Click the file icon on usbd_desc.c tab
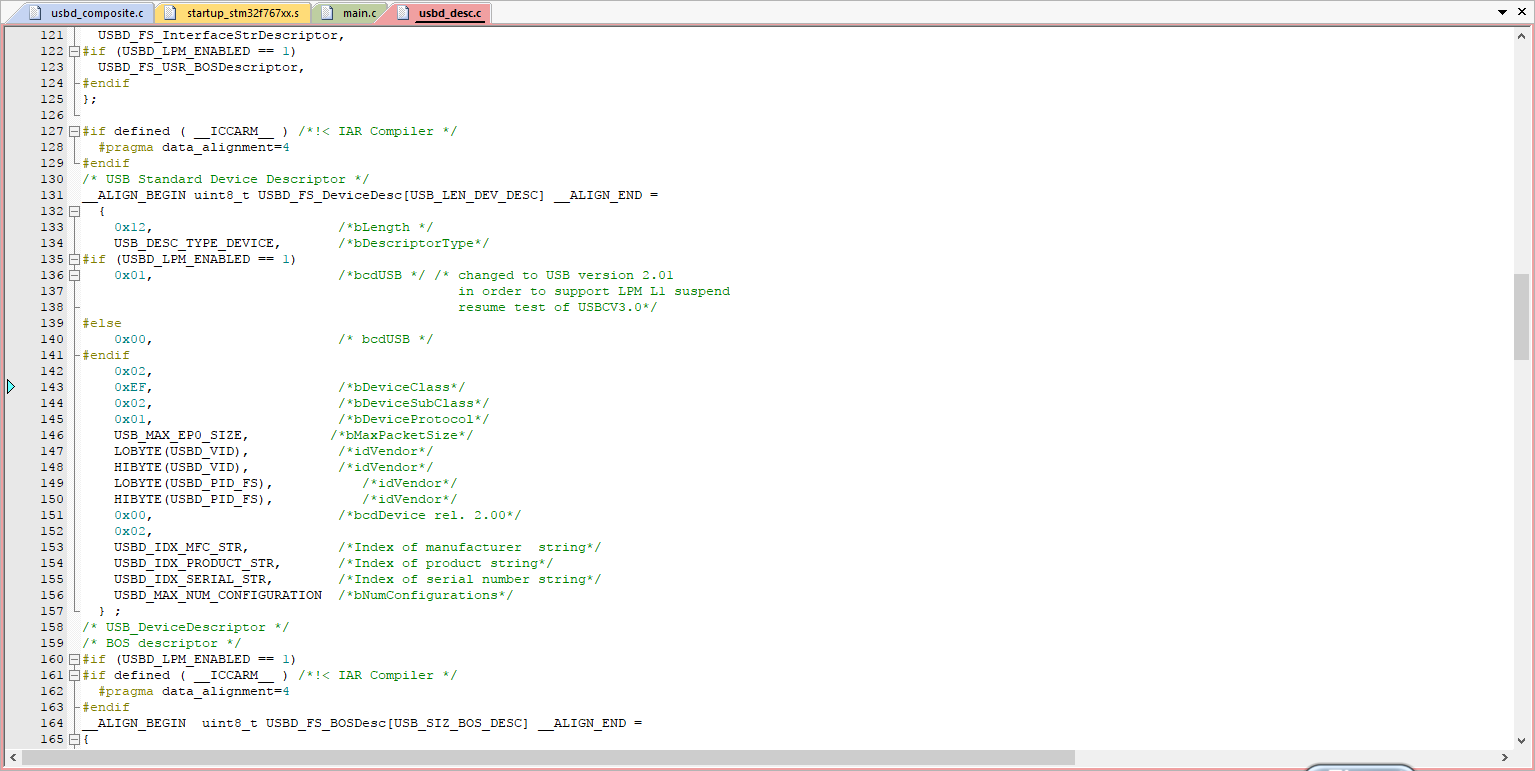This screenshot has height=771, width=1535. pos(403,13)
